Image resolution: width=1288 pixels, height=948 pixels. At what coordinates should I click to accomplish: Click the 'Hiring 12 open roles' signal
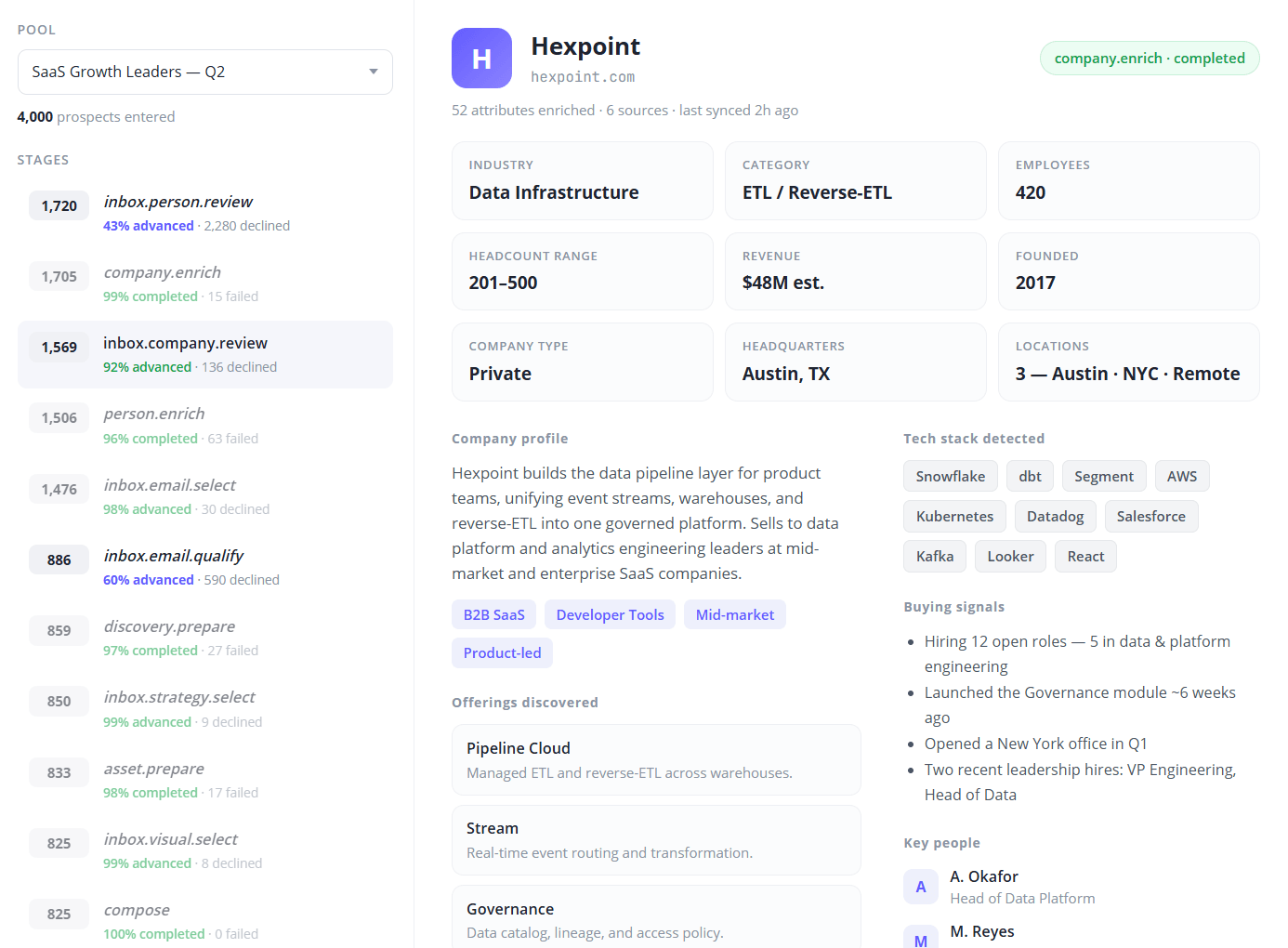point(1077,653)
